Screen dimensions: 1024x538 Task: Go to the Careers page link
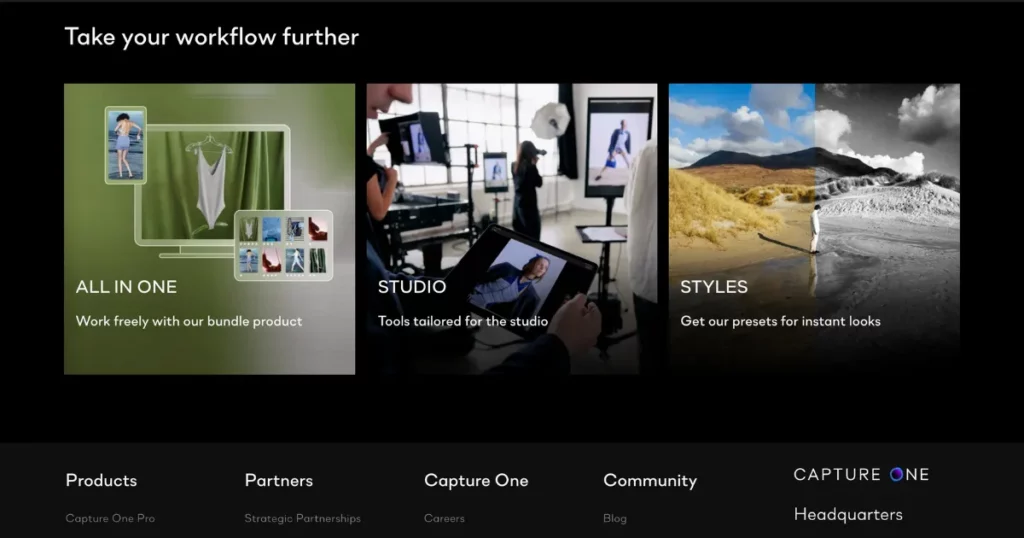444,519
